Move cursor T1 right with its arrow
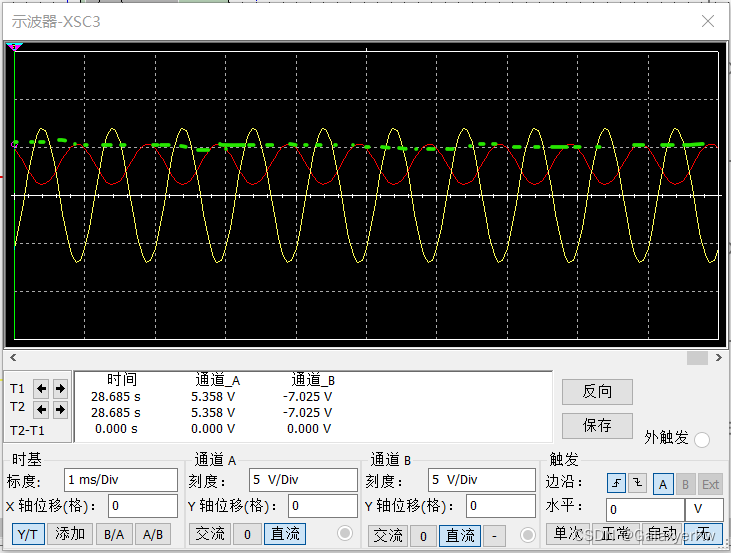This screenshot has height=553, width=731. pos(60,388)
